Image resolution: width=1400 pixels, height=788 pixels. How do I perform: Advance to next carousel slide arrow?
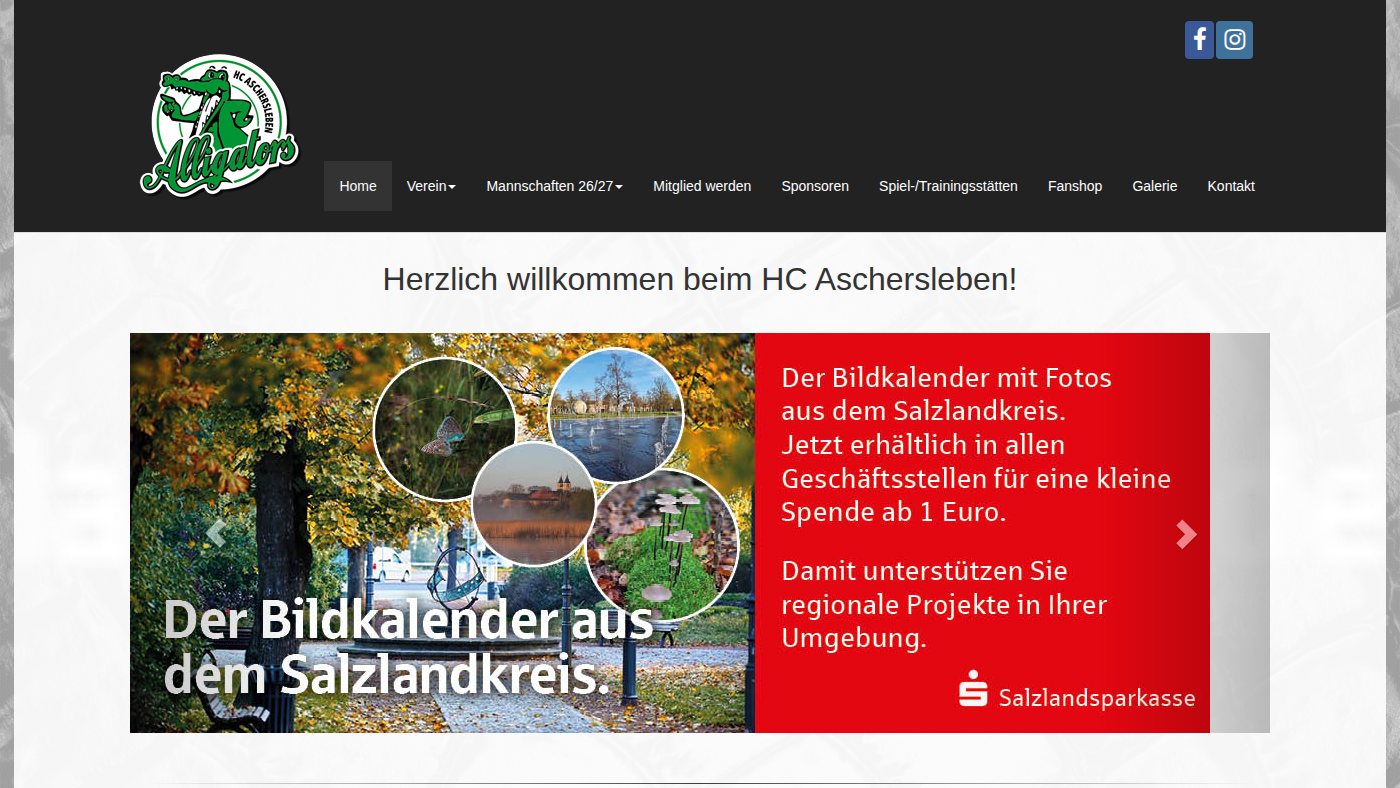[x=1186, y=534]
